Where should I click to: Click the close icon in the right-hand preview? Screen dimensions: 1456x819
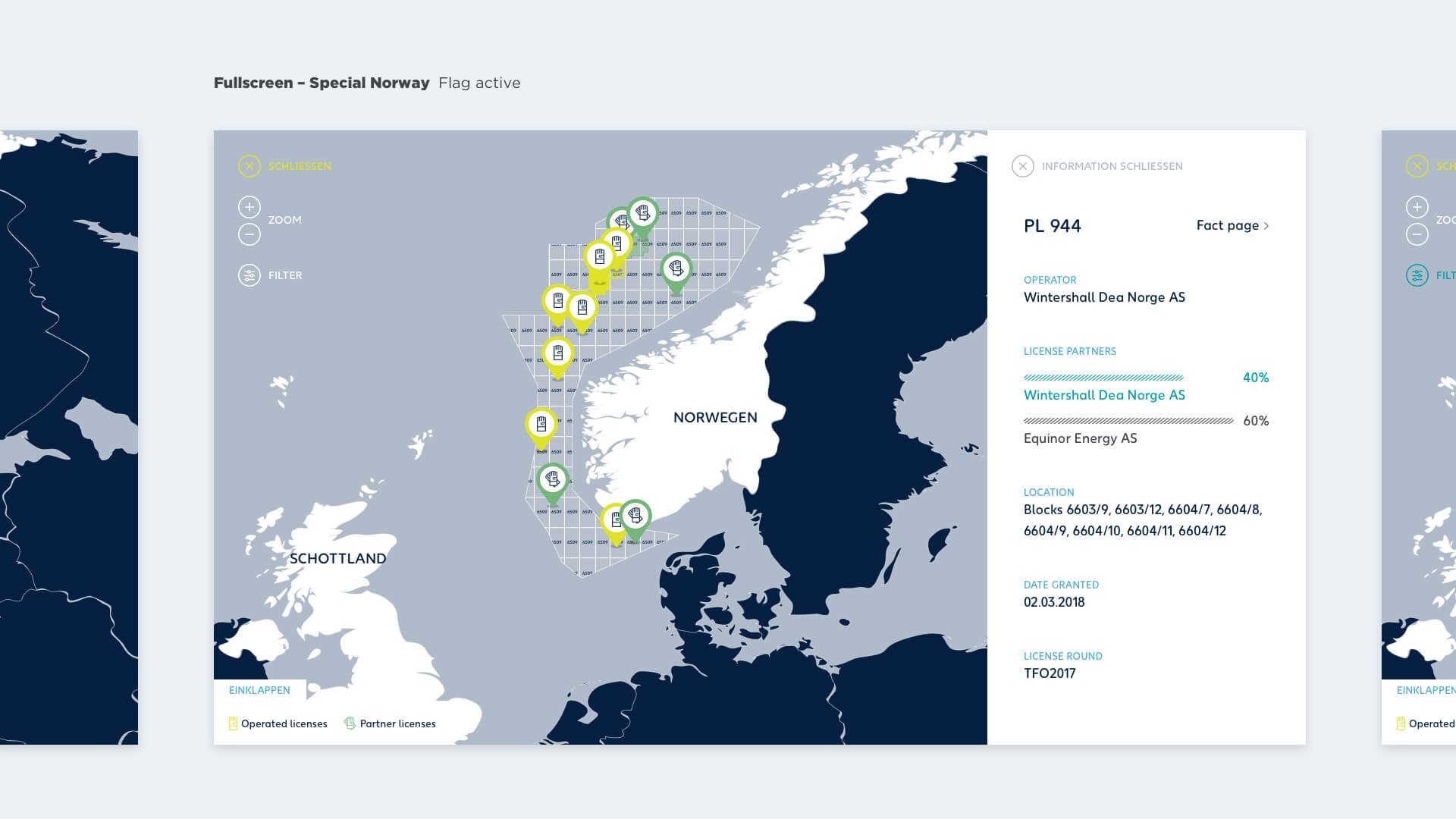[1417, 166]
